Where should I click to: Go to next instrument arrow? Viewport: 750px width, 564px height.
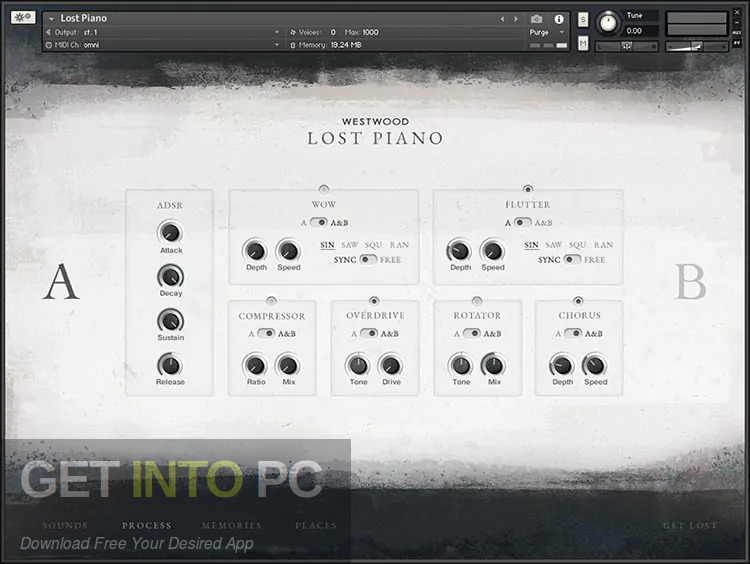pyautogui.click(x=516, y=19)
